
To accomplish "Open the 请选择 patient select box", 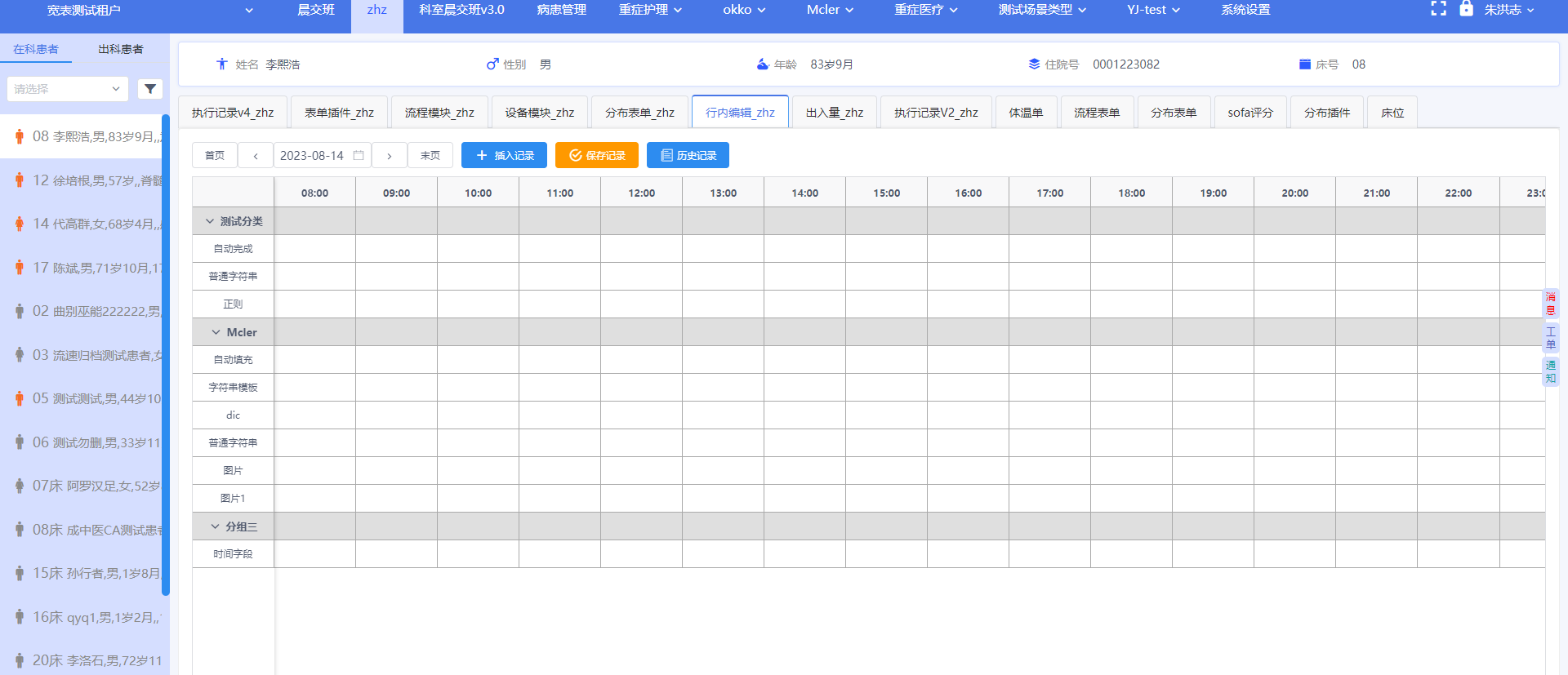I will click(x=68, y=89).
